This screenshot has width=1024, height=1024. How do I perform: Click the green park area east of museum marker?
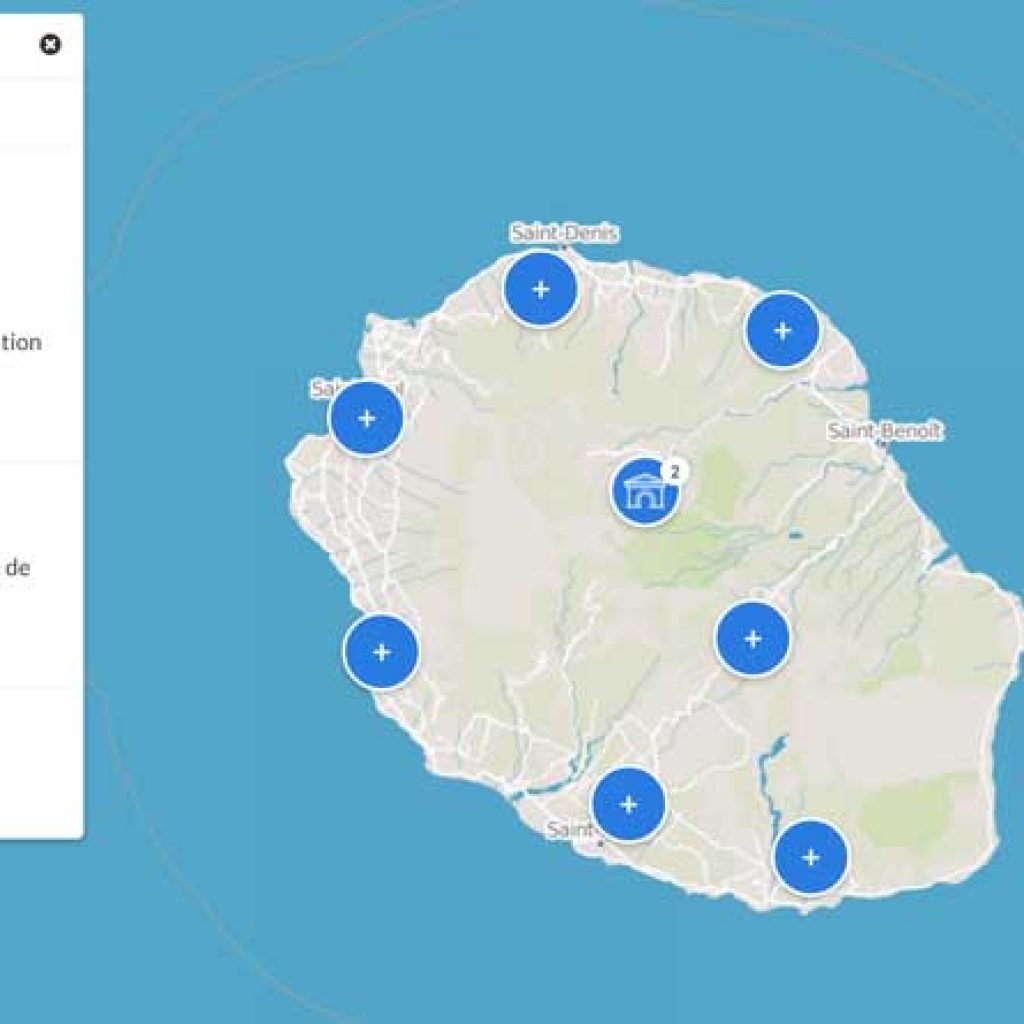pyautogui.click(x=715, y=480)
